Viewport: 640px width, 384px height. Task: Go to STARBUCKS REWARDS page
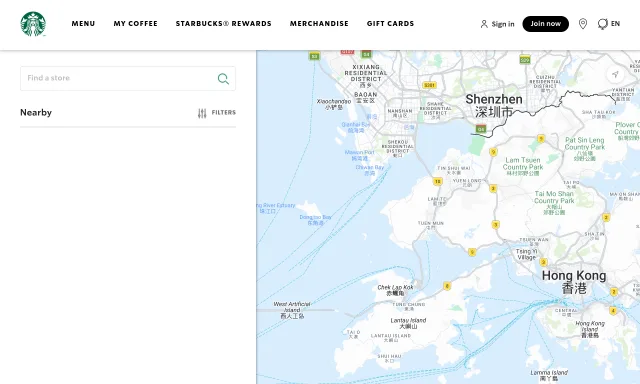(224, 24)
